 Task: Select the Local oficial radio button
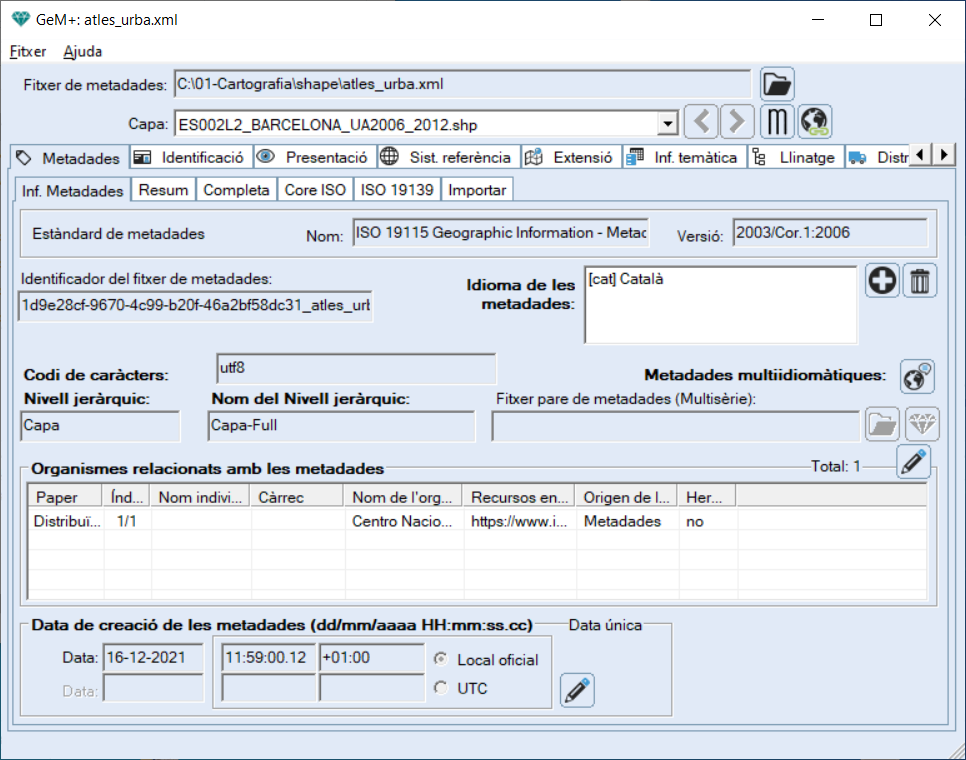[440, 659]
